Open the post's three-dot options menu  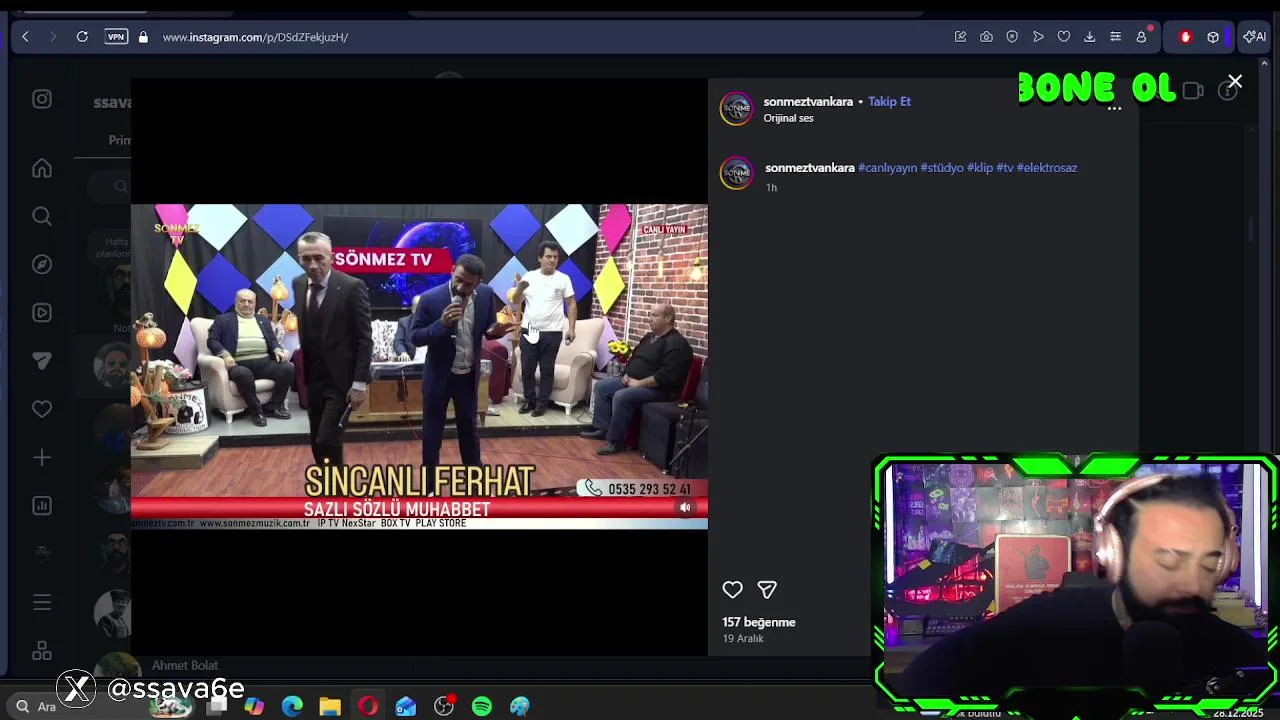pyautogui.click(x=1114, y=108)
